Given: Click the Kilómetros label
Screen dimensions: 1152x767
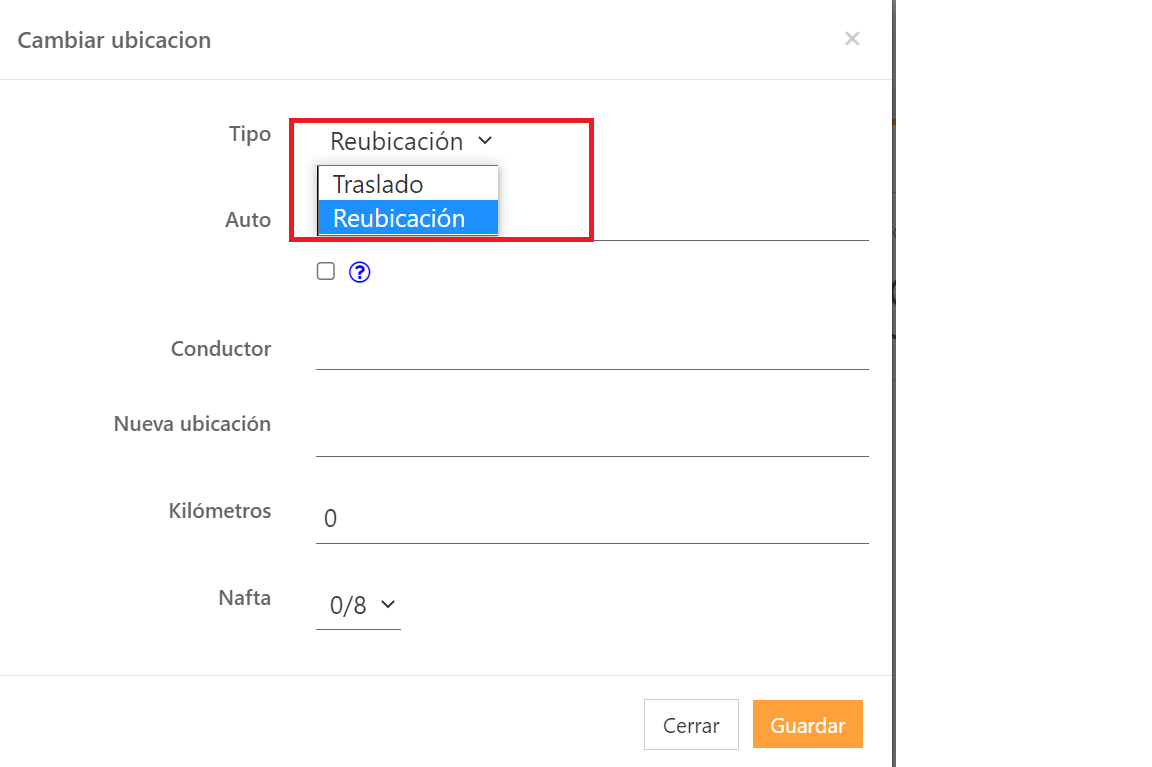Looking at the screenshot, I should pos(220,511).
